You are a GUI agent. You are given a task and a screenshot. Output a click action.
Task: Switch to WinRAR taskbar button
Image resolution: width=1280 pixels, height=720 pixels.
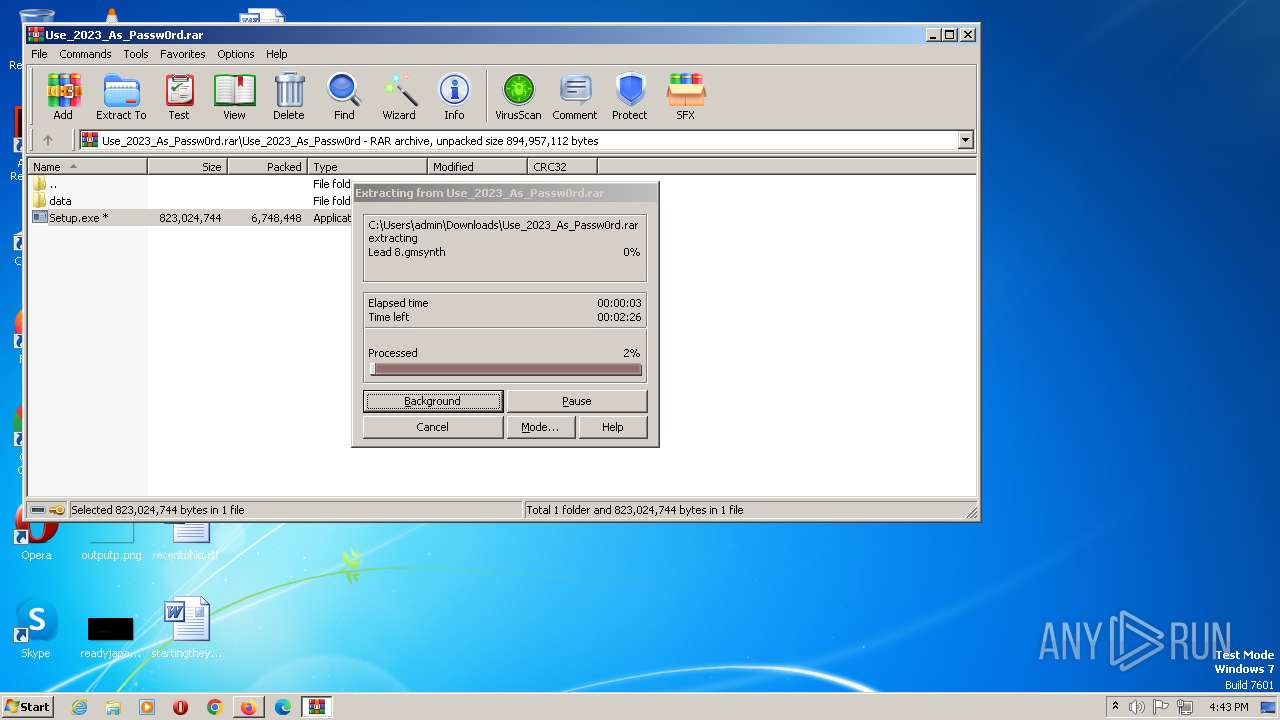pos(317,707)
